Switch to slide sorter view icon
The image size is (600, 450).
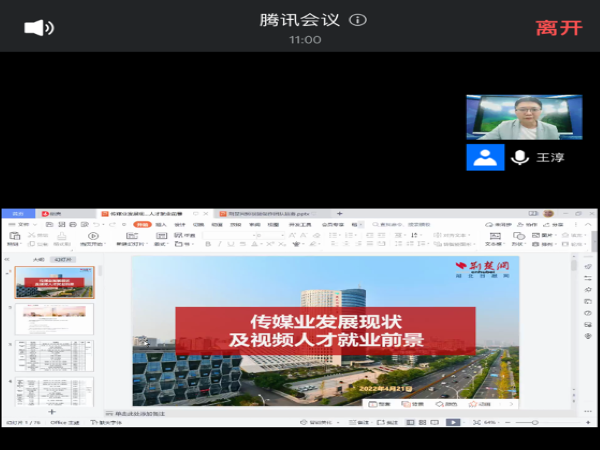click(x=422, y=422)
